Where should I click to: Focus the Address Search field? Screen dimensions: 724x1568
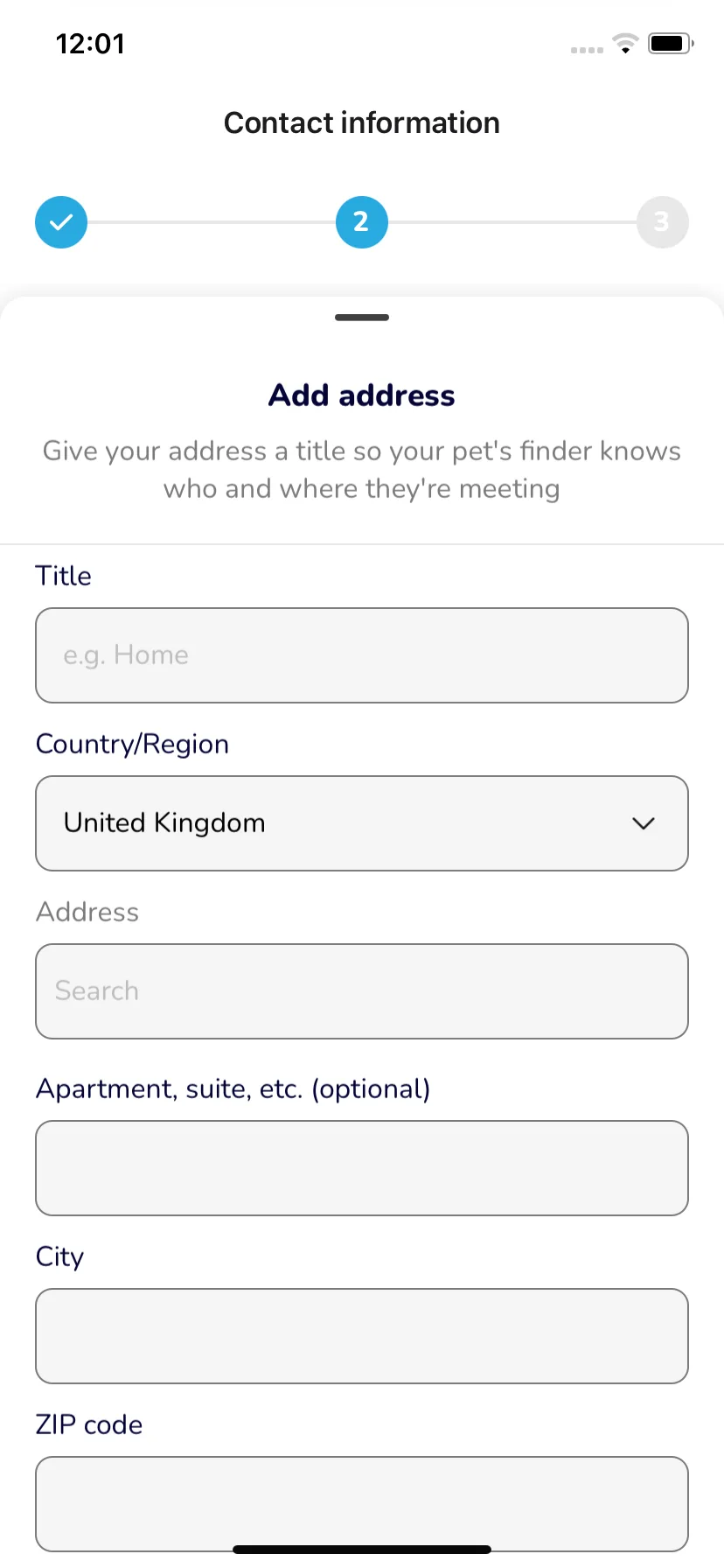(362, 991)
